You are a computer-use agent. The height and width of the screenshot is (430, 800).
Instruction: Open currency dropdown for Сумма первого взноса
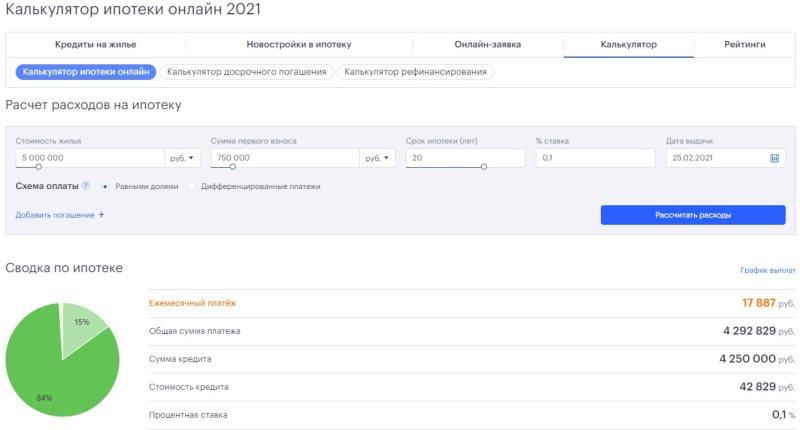(x=378, y=158)
